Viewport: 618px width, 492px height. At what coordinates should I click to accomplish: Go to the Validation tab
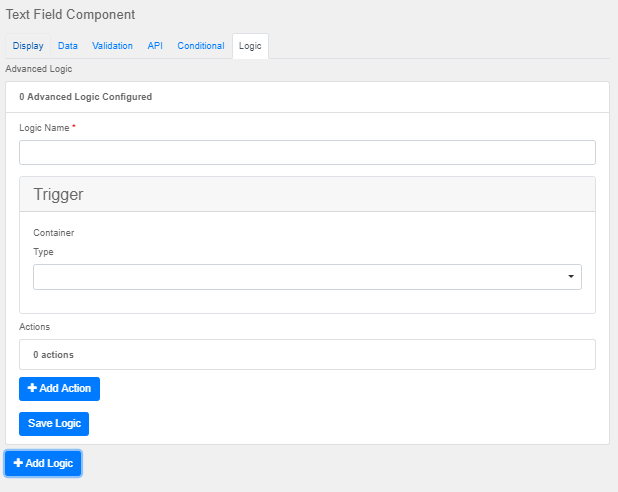click(112, 46)
